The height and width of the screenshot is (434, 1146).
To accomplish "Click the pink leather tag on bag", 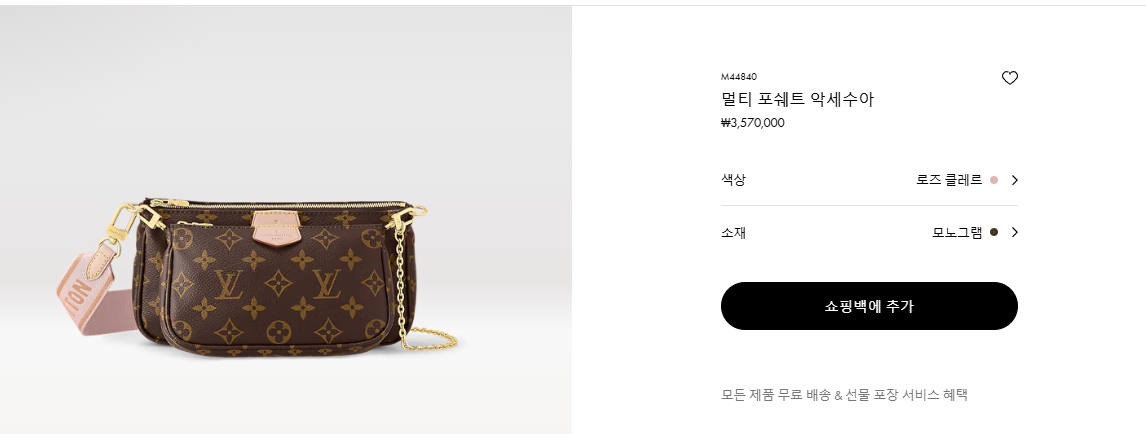I will click(273, 227).
